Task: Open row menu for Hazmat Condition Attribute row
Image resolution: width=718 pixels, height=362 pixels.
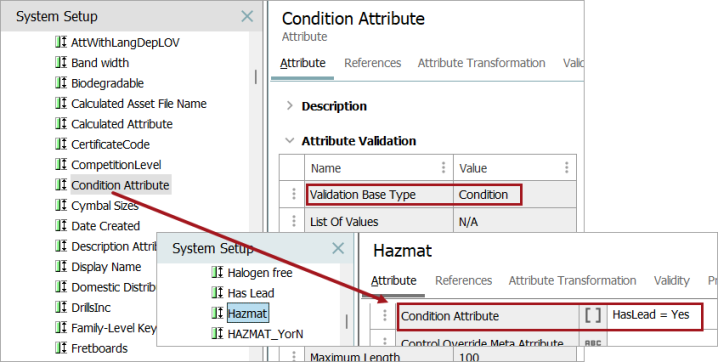Action: pos(385,315)
